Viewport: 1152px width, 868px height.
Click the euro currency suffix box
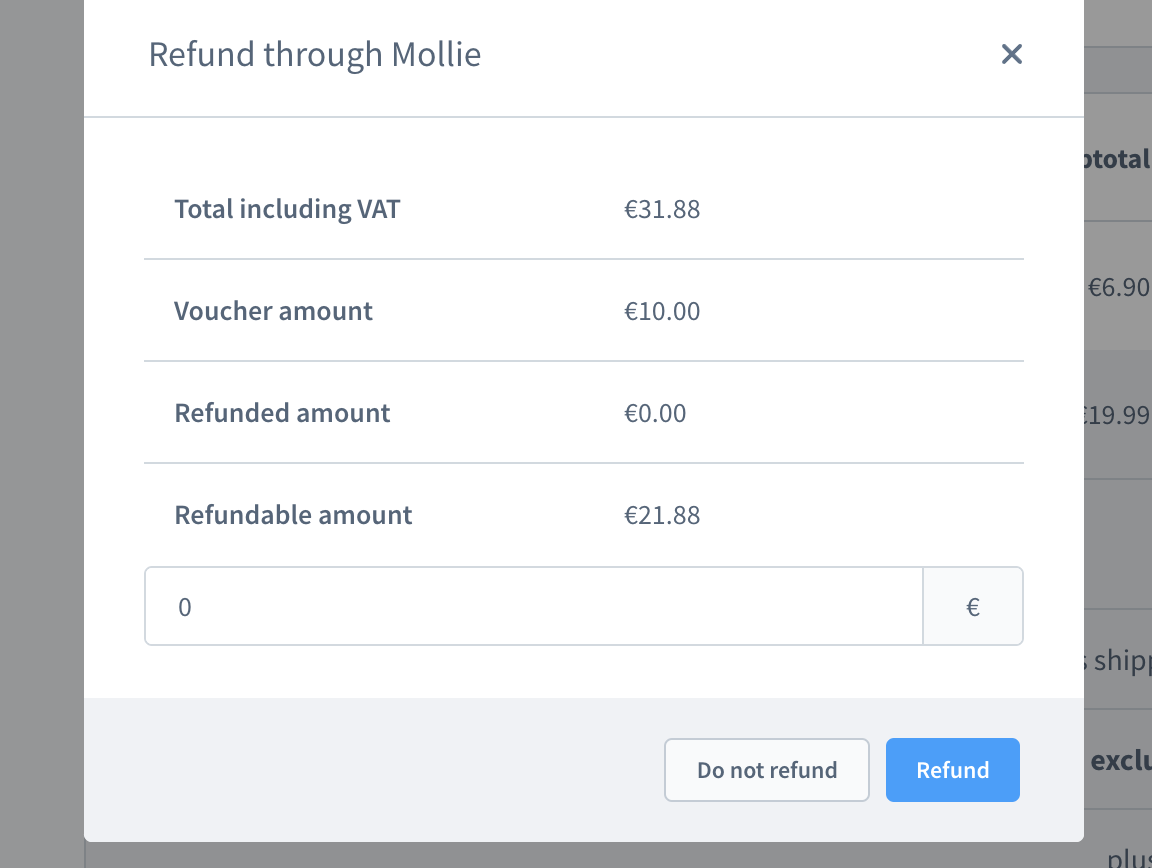(x=973, y=607)
